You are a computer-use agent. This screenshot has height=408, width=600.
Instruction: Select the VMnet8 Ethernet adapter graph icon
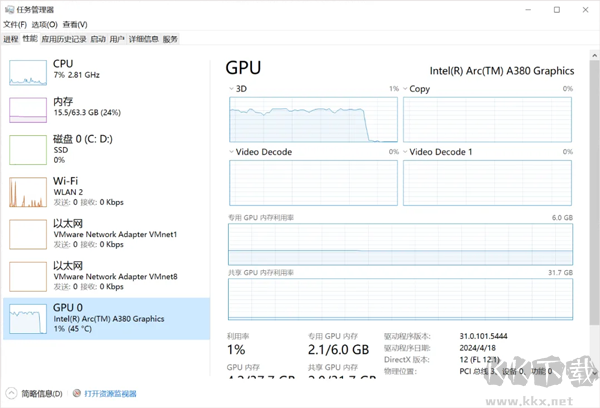coord(28,275)
